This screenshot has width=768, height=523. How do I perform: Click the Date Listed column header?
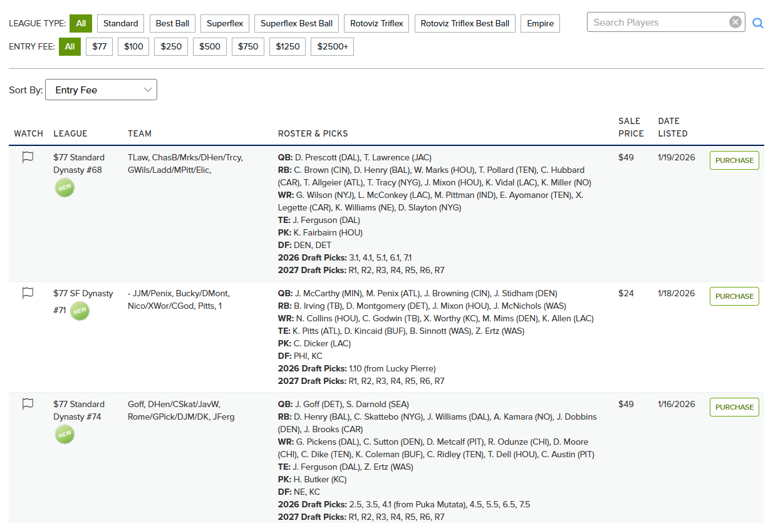[x=672, y=127]
